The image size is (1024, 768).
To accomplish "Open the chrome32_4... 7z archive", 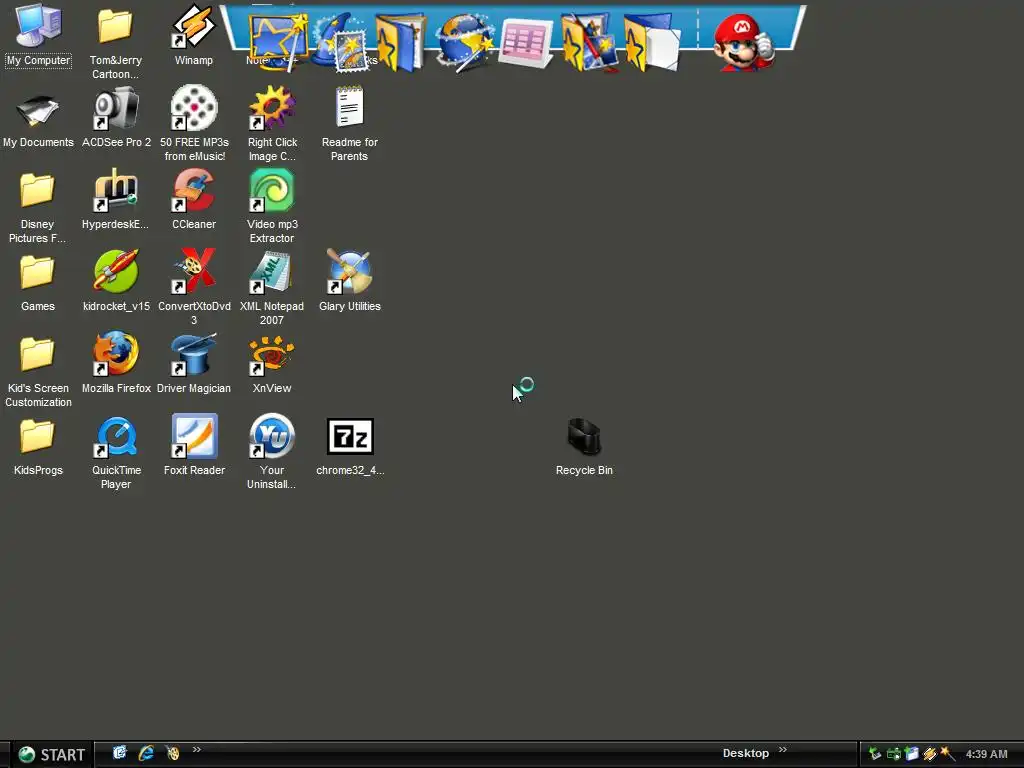I will 350,447.
